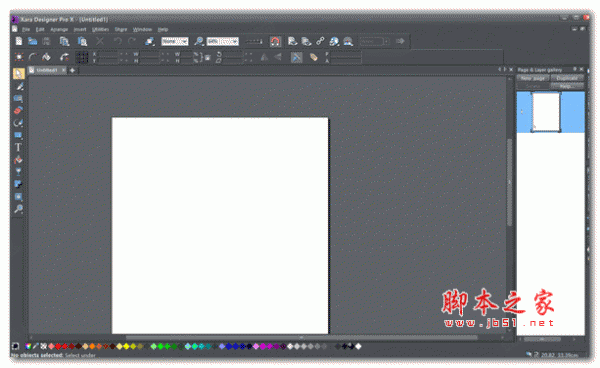Select the Text tool
The width and height of the screenshot is (600, 368).
(18, 147)
